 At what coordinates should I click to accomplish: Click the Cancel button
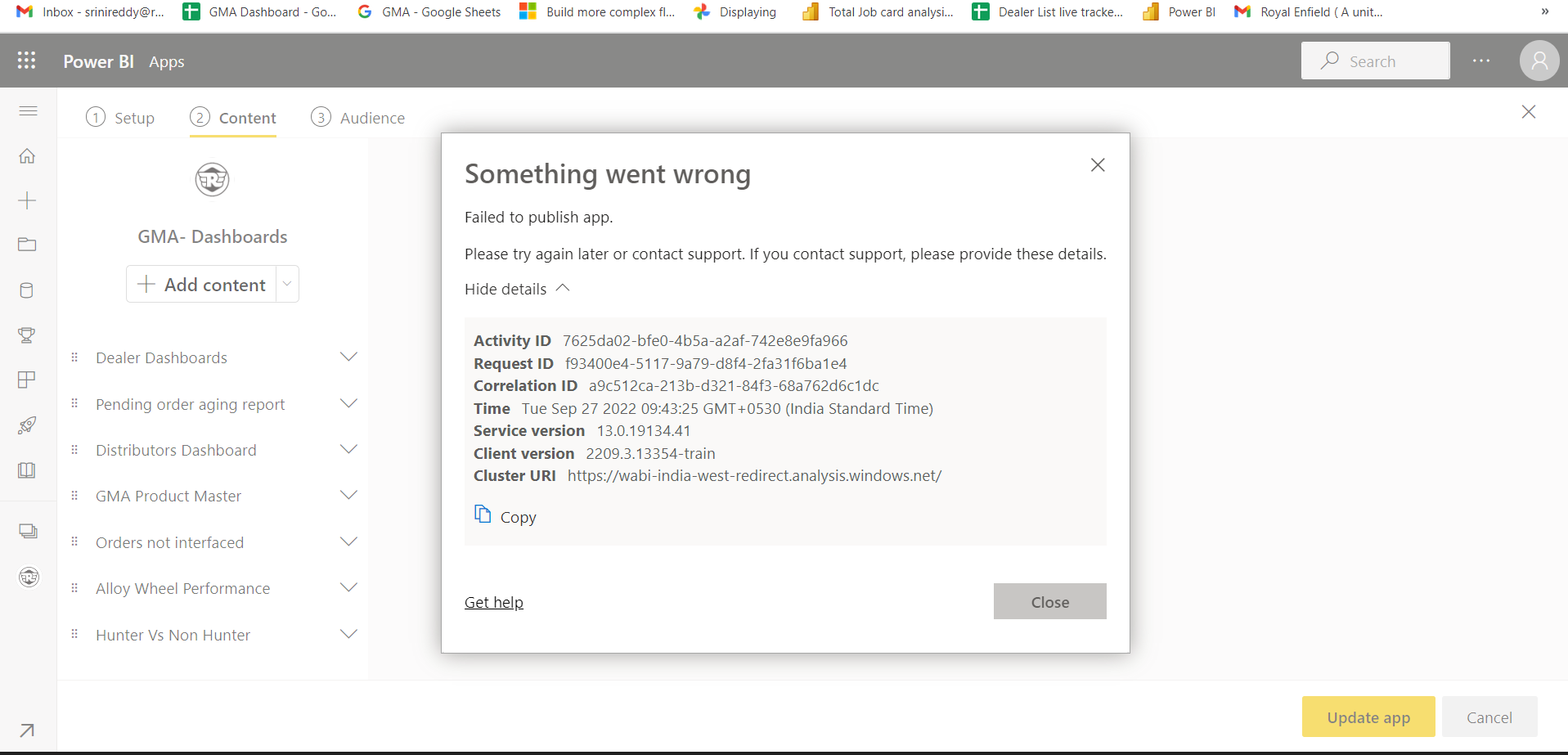(1489, 717)
